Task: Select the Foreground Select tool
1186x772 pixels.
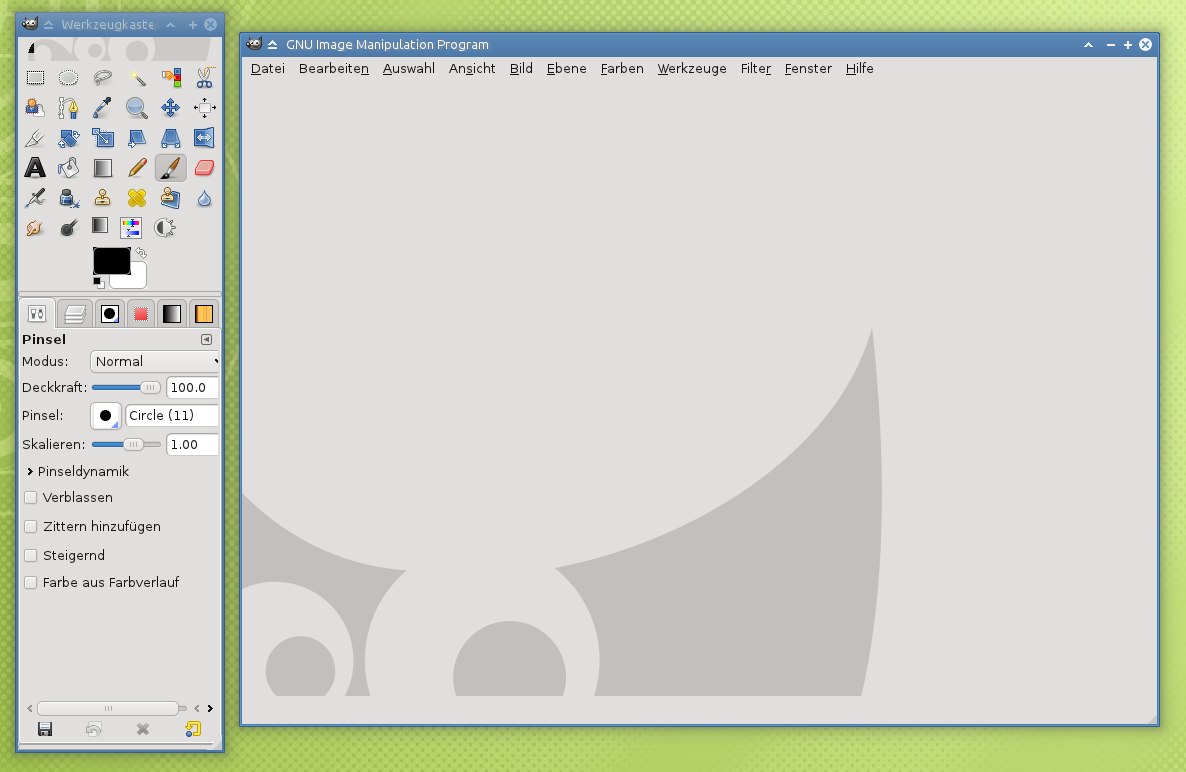Action: (35, 107)
